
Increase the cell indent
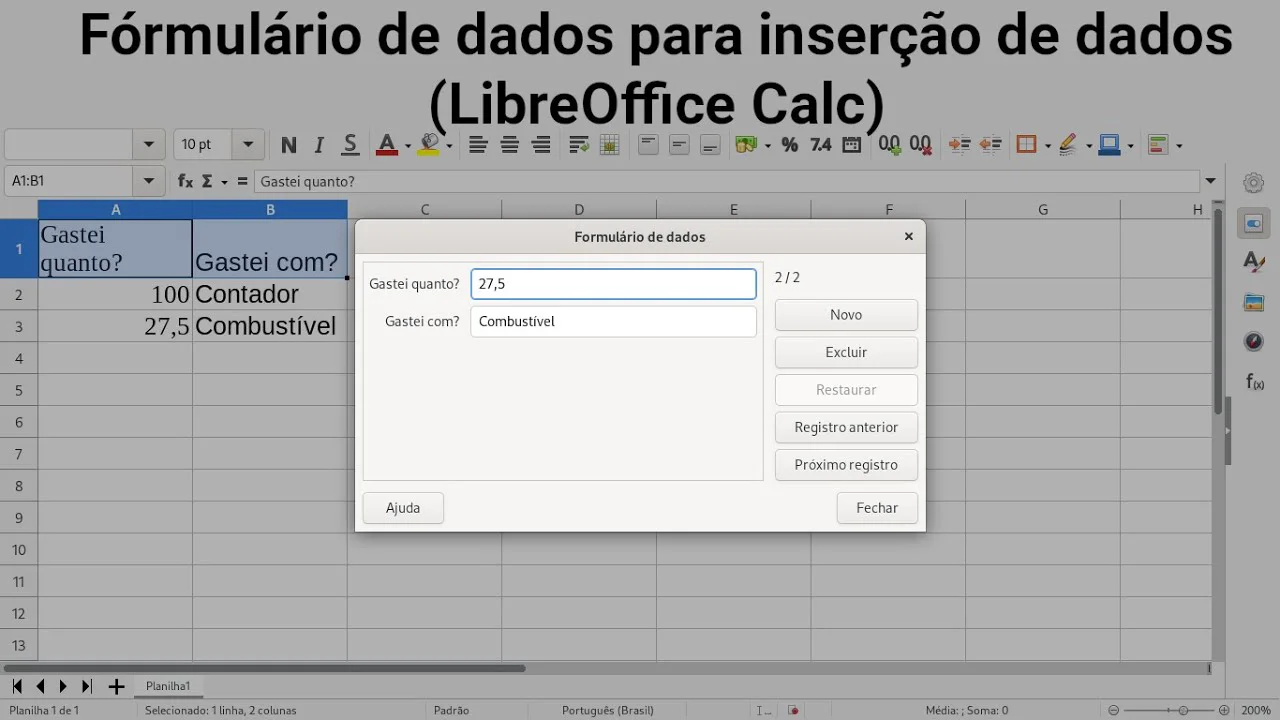click(959, 145)
